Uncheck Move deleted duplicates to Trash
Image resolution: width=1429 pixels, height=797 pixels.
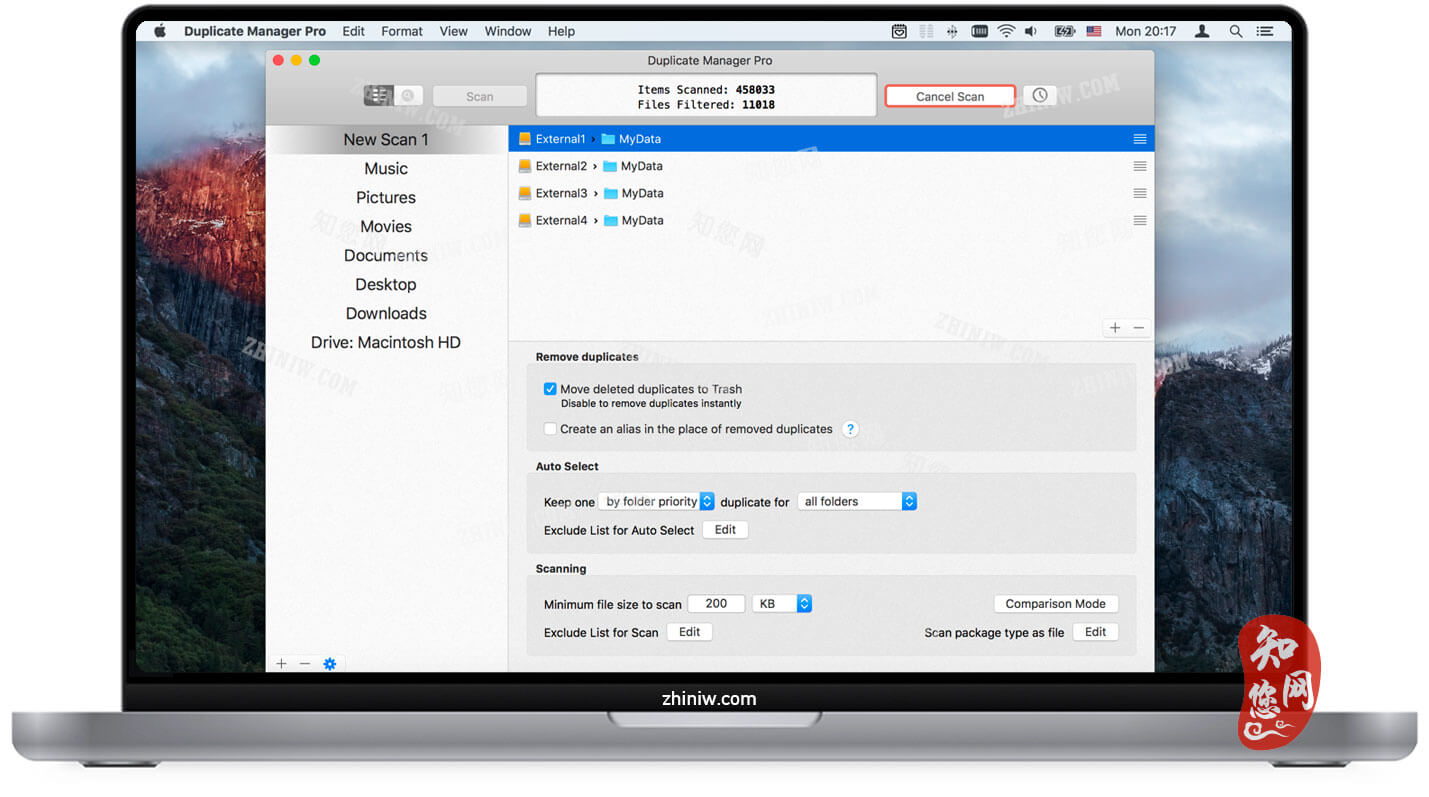550,389
